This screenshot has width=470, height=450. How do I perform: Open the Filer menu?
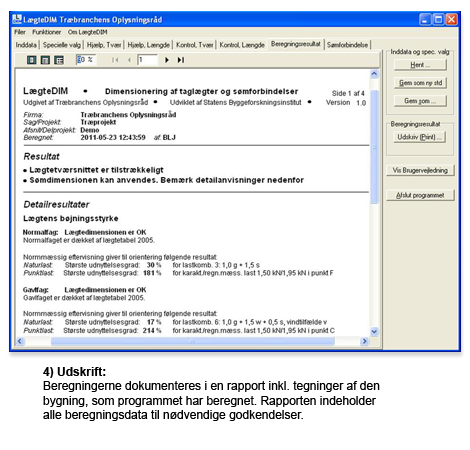pyautogui.click(x=20, y=32)
